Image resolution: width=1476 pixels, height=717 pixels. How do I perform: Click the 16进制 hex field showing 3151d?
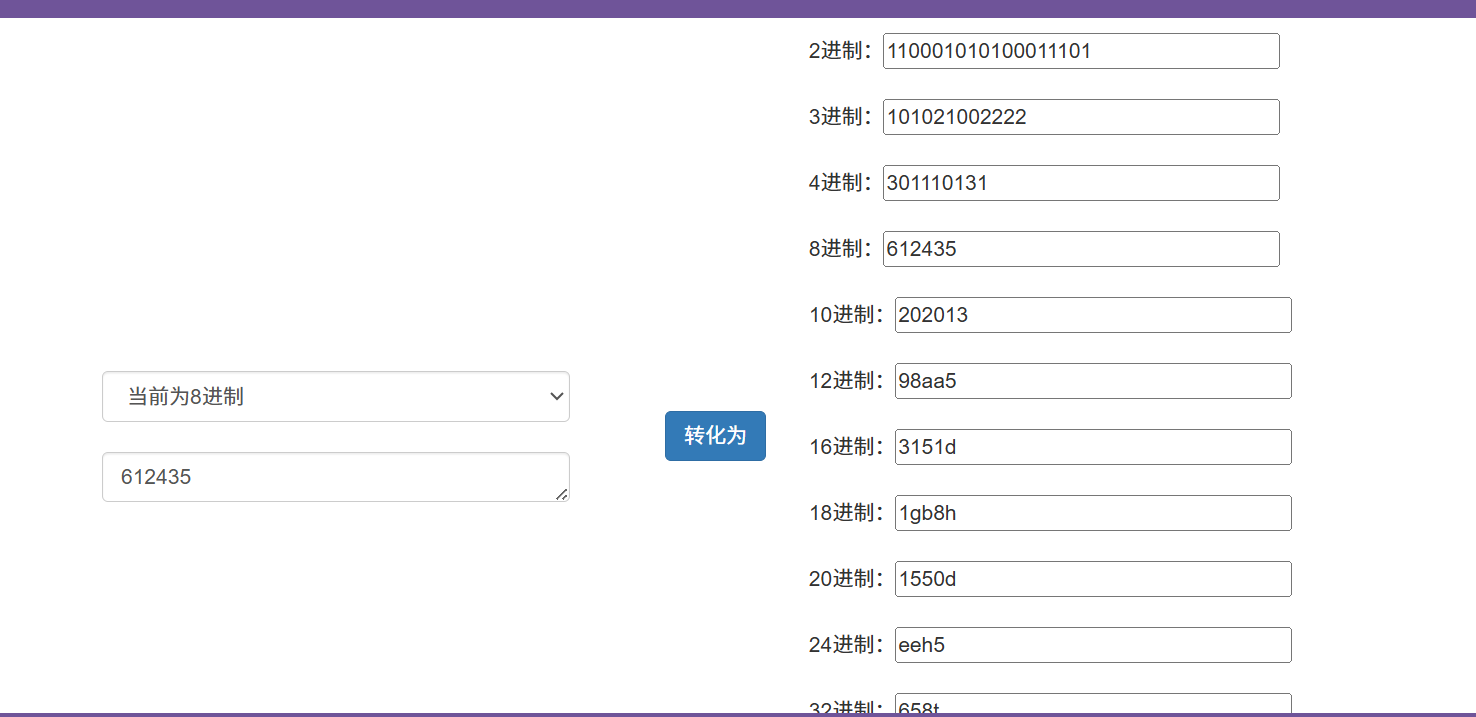pyautogui.click(x=1092, y=447)
